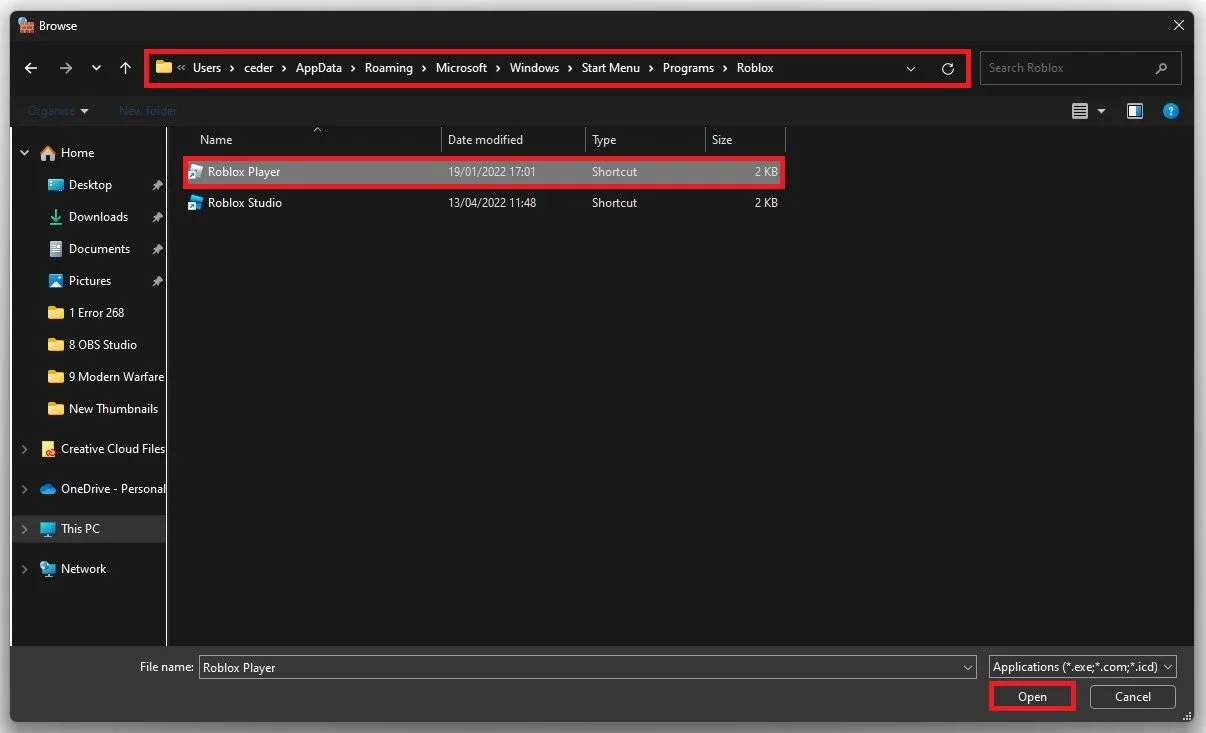The image size is (1206, 733).
Task: Open view options dropdown arrow
Action: pos(1101,111)
